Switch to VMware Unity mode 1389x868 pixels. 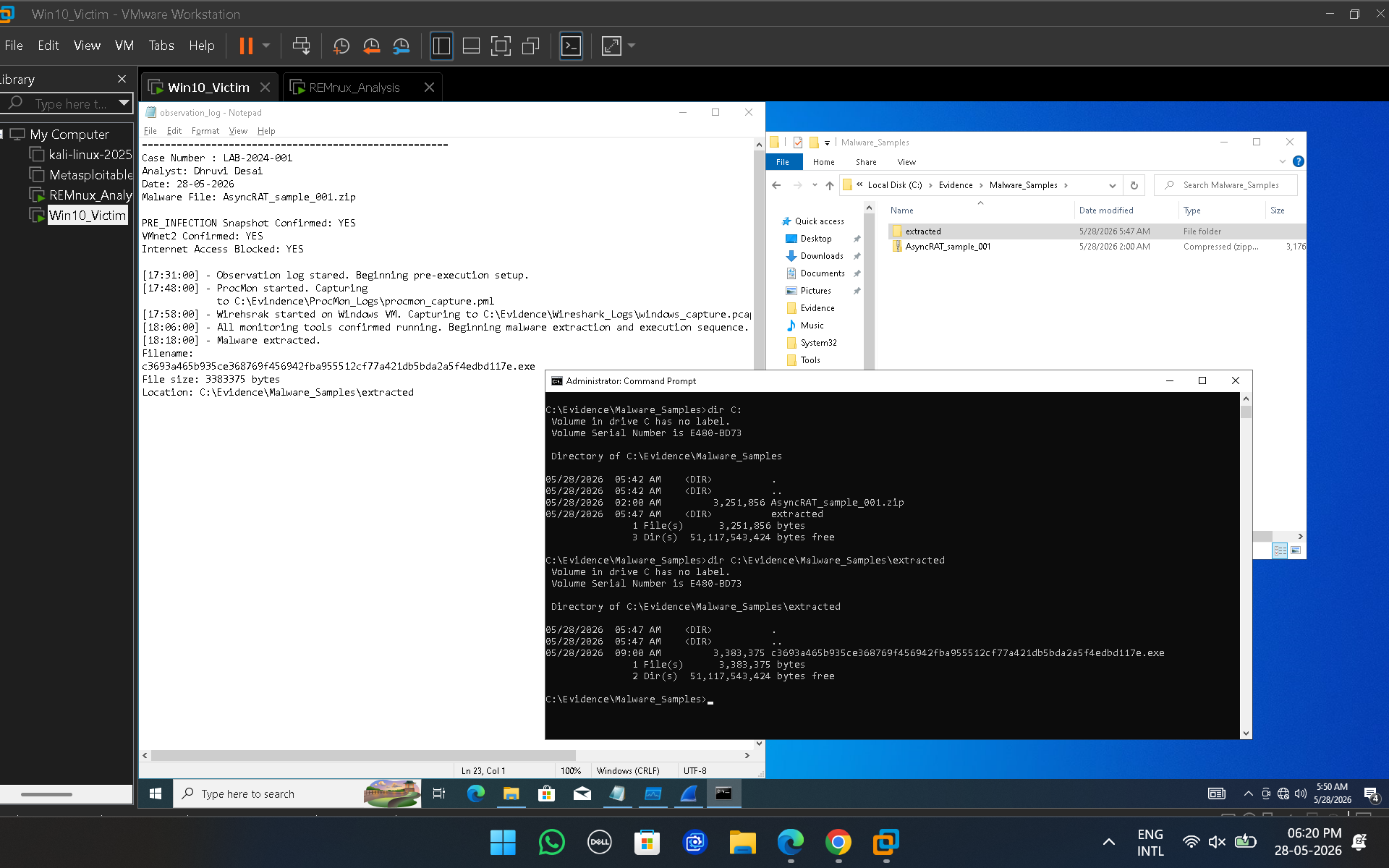(531, 46)
